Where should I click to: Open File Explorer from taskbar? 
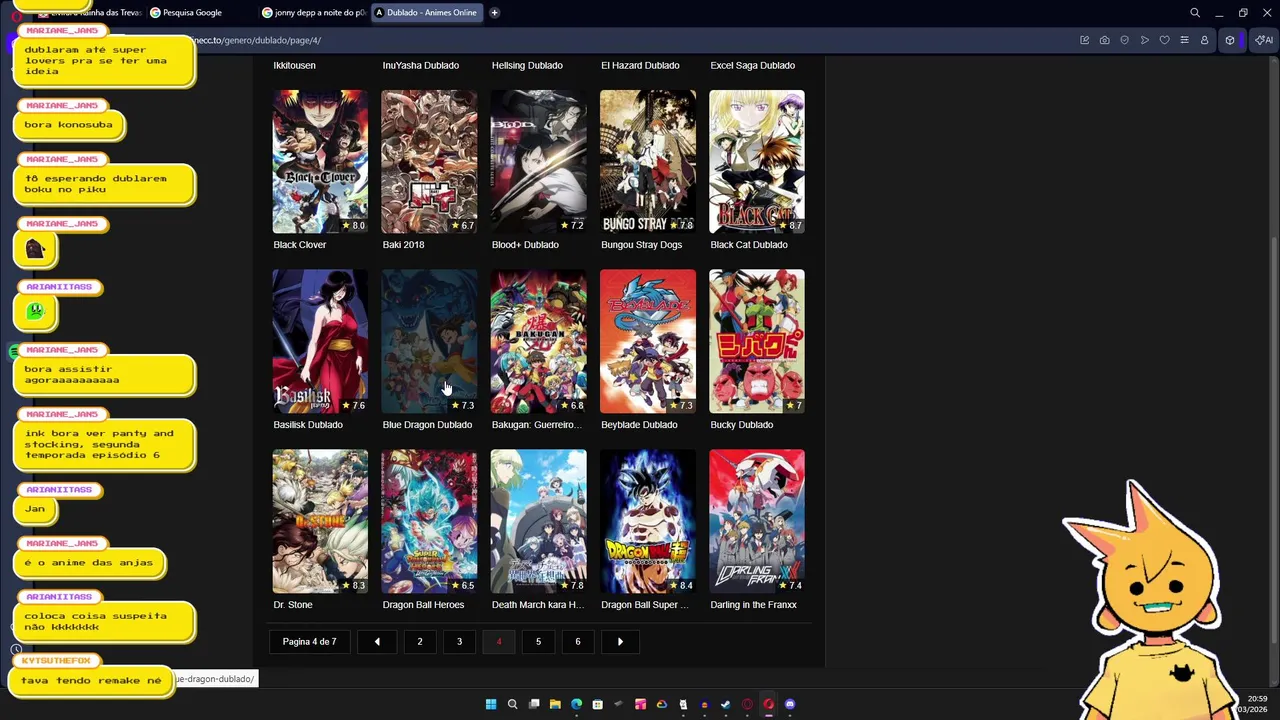[x=555, y=704]
